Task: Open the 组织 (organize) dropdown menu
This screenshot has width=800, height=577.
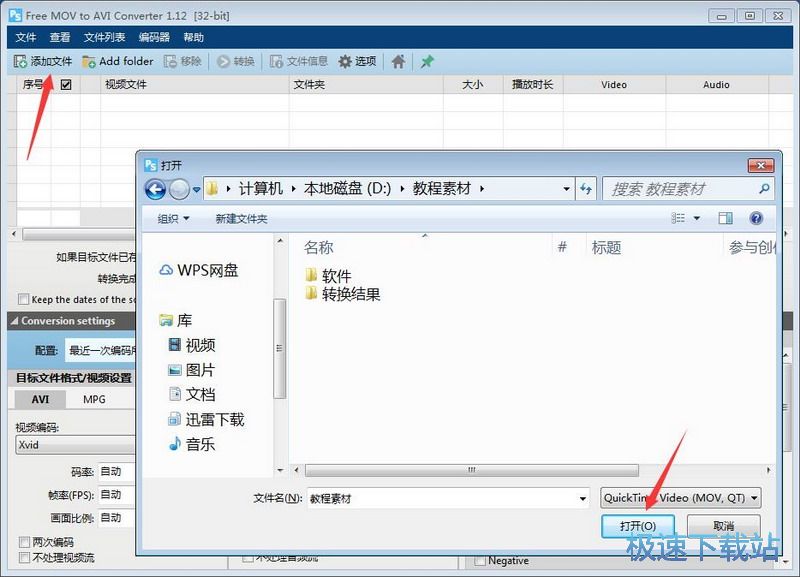Action: [x=173, y=218]
